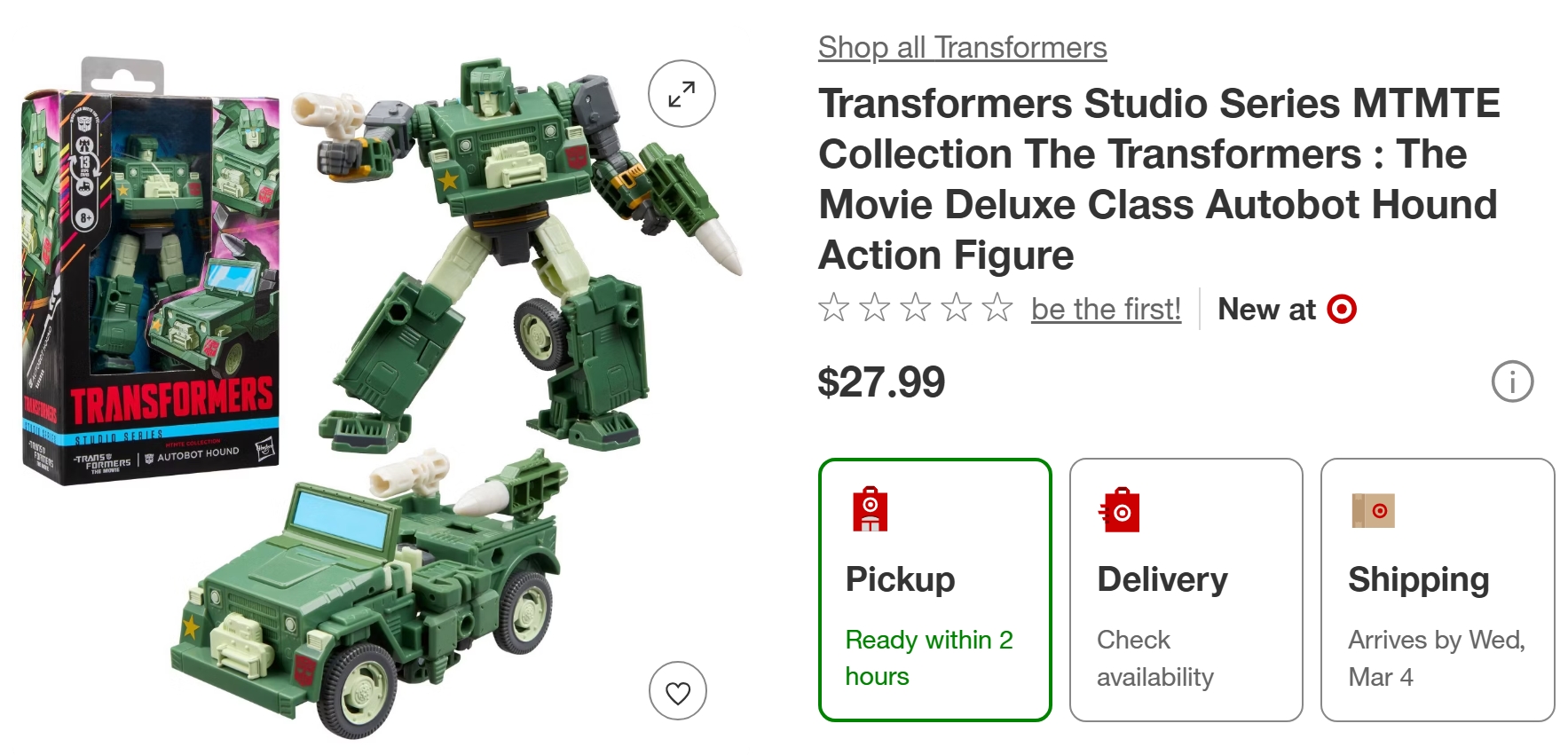The width and height of the screenshot is (1568, 755).
Task: Click the Shipping cardboard box icon
Action: [x=1373, y=510]
